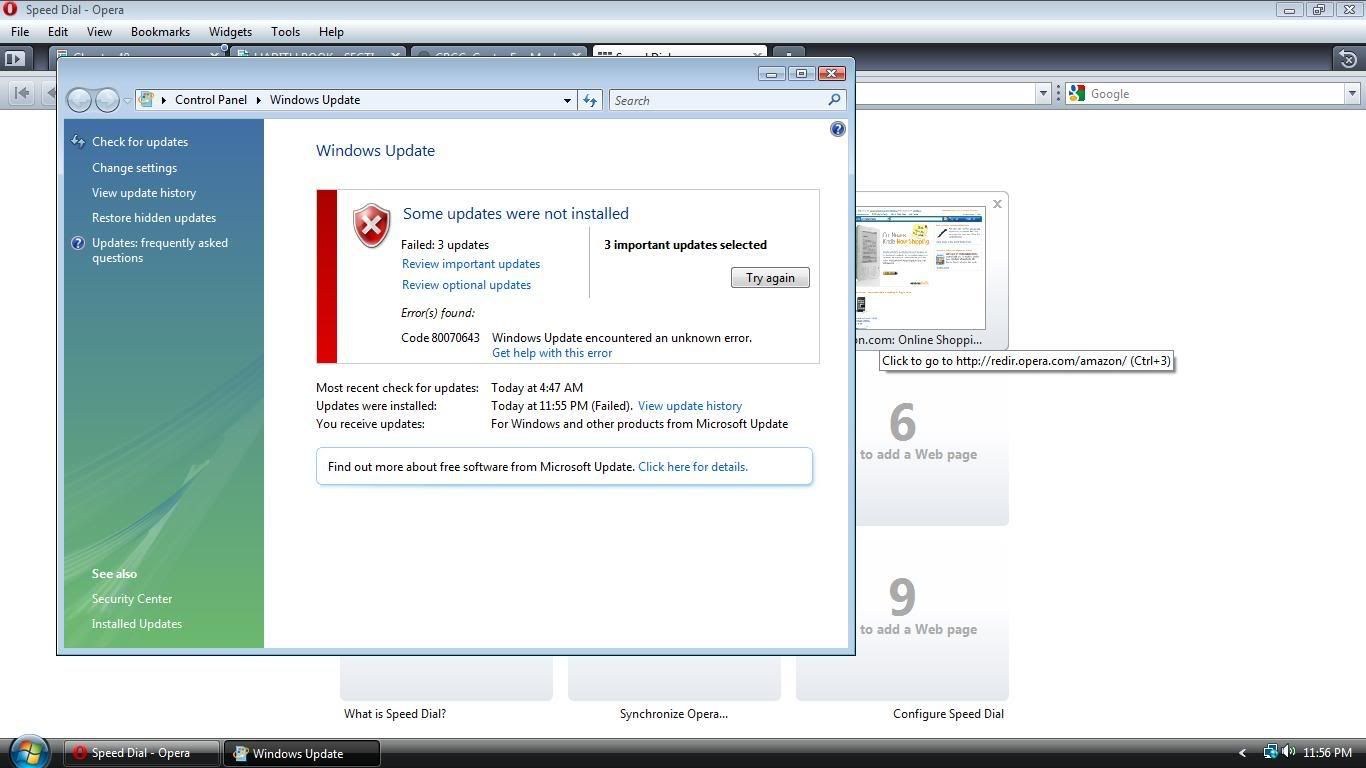Open Opera Widgets menu
This screenshot has width=1366, height=768.
click(x=230, y=32)
